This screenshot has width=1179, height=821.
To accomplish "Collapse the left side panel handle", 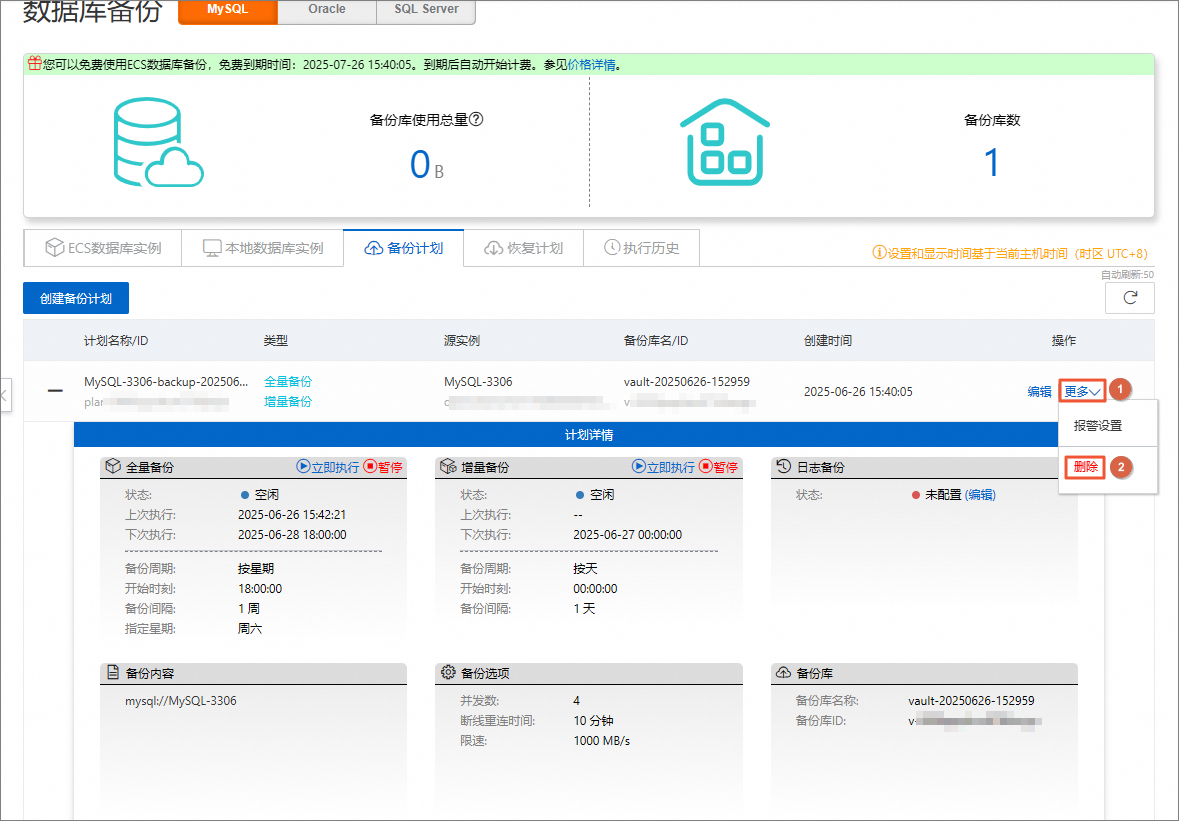I will point(4,395).
